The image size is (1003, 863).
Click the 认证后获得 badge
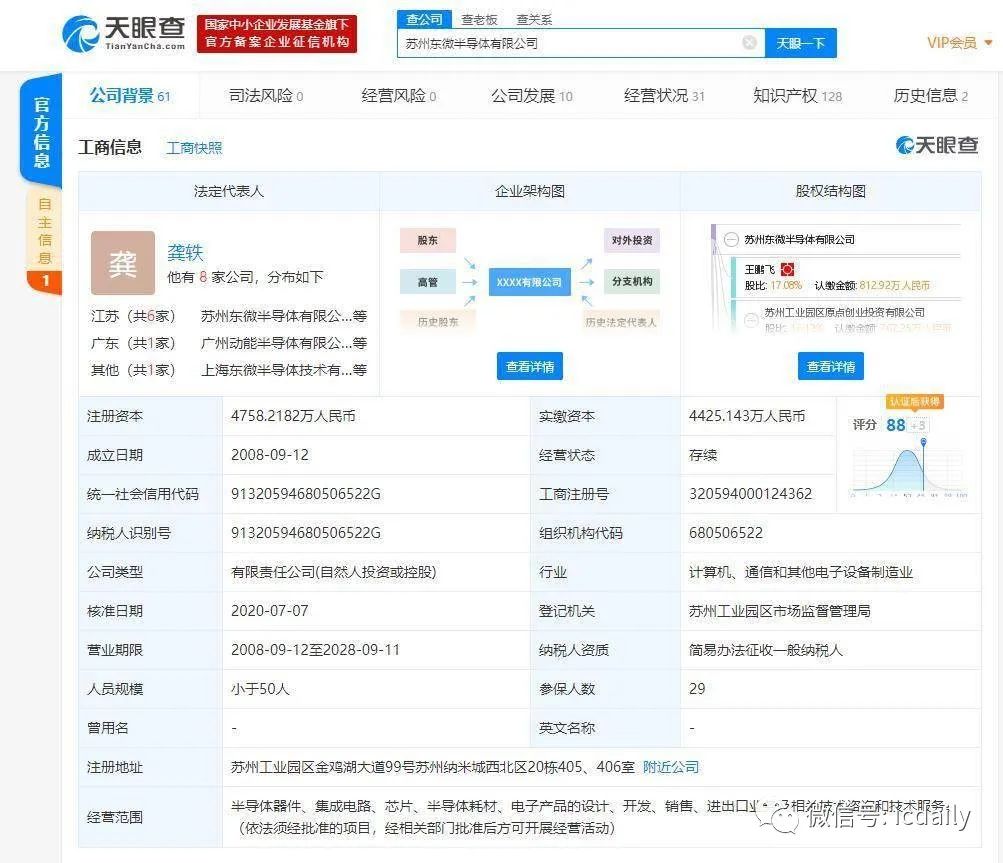pyautogui.click(x=915, y=402)
